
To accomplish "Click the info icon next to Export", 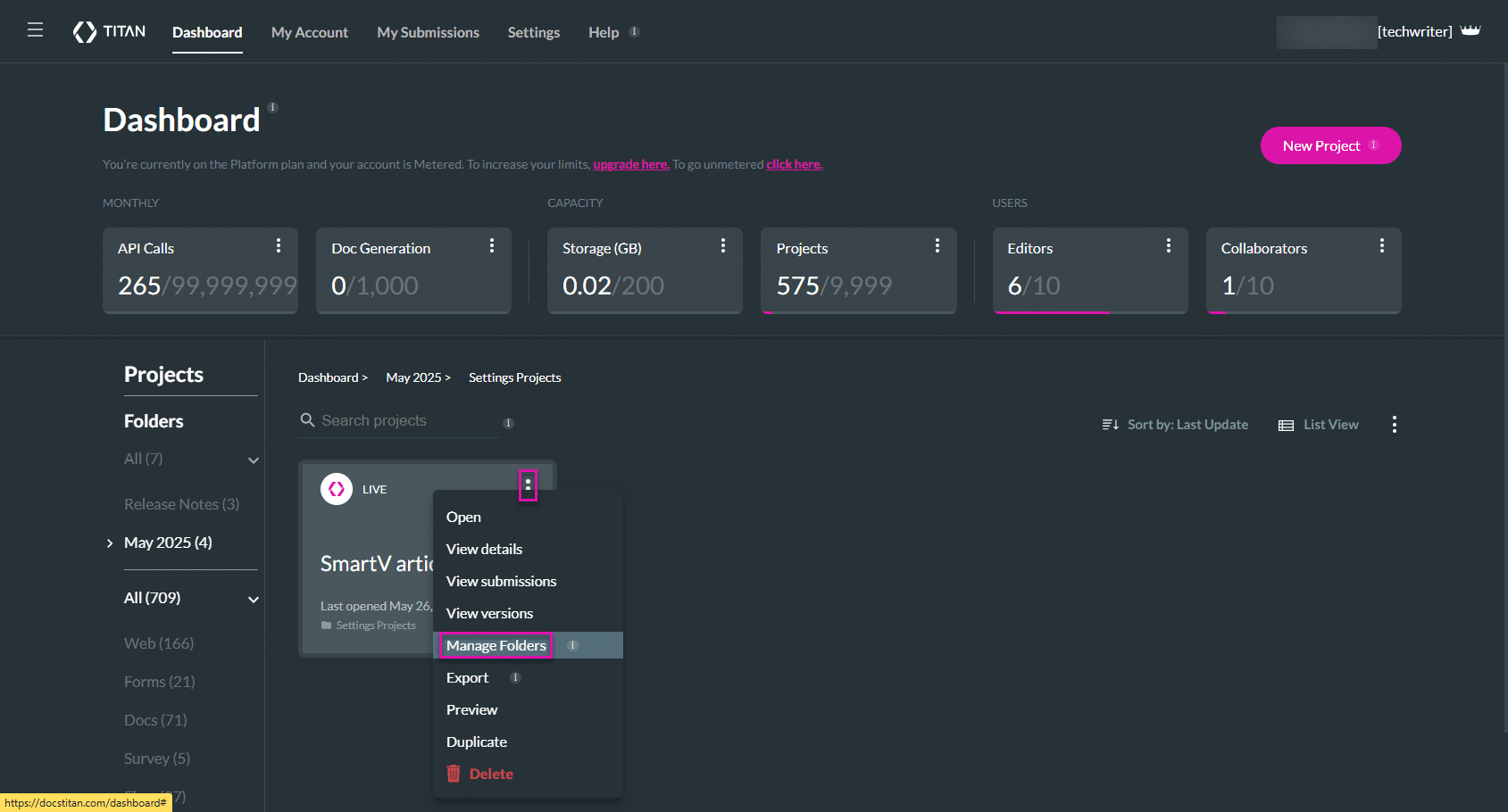I will (515, 678).
